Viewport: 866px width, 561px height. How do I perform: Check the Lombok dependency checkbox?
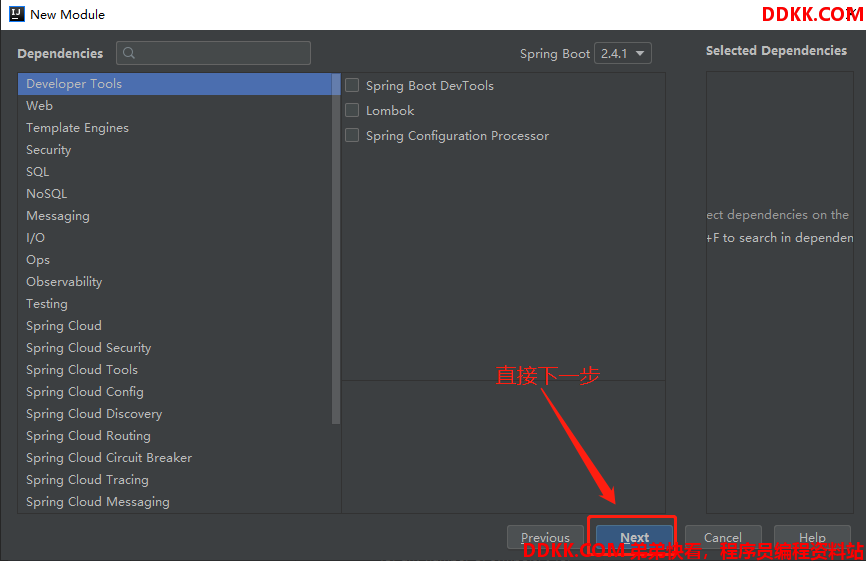pos(352,110)
